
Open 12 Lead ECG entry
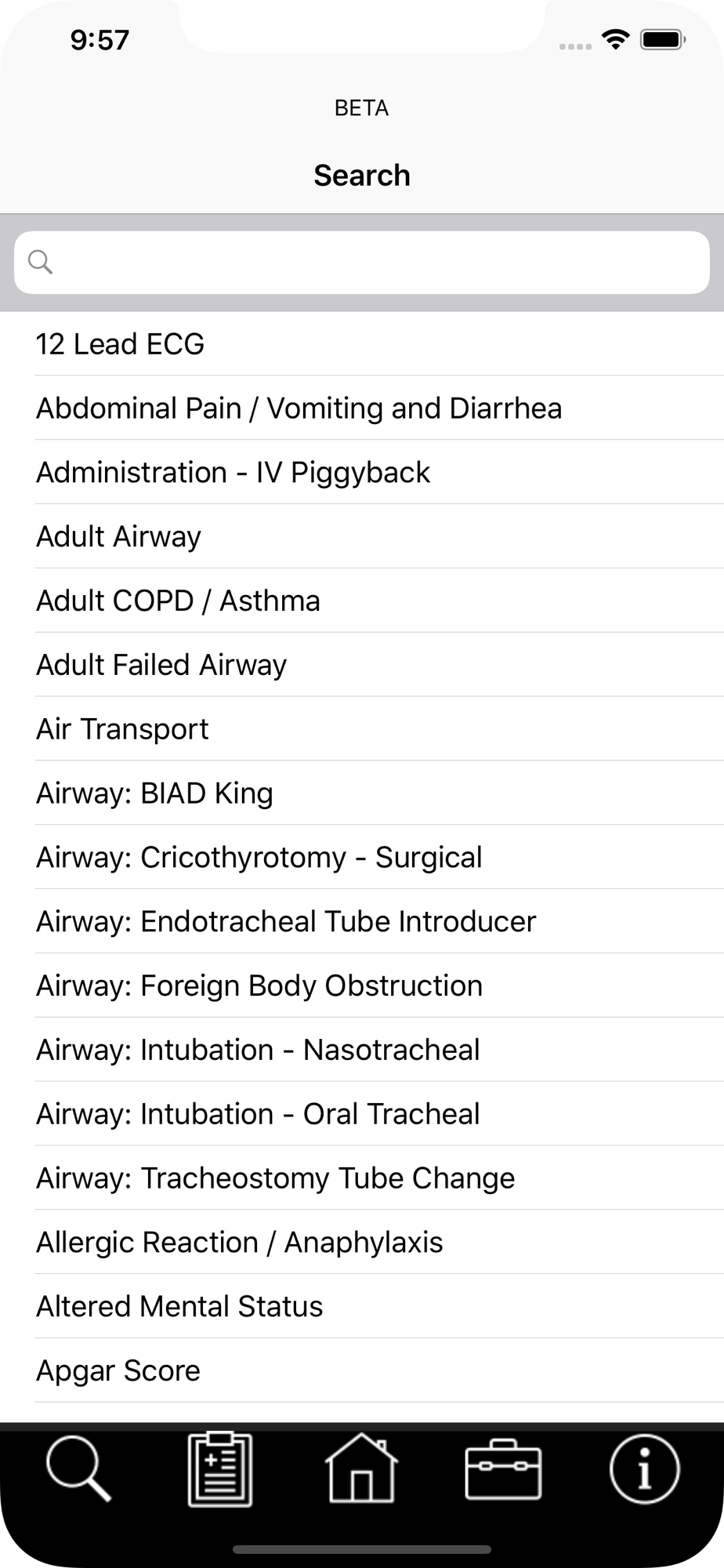pos(362,343)
